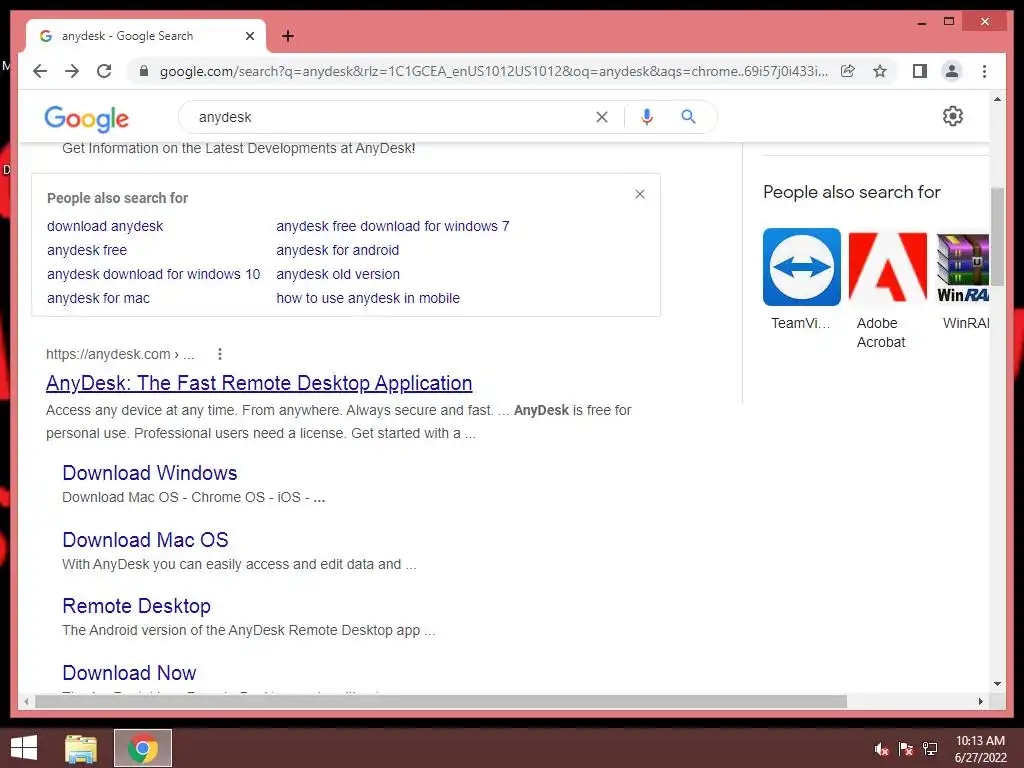This screenshot has height=768, width=1024.
Task: Bookmark this page with the star icon
Action: click(880, 71)
